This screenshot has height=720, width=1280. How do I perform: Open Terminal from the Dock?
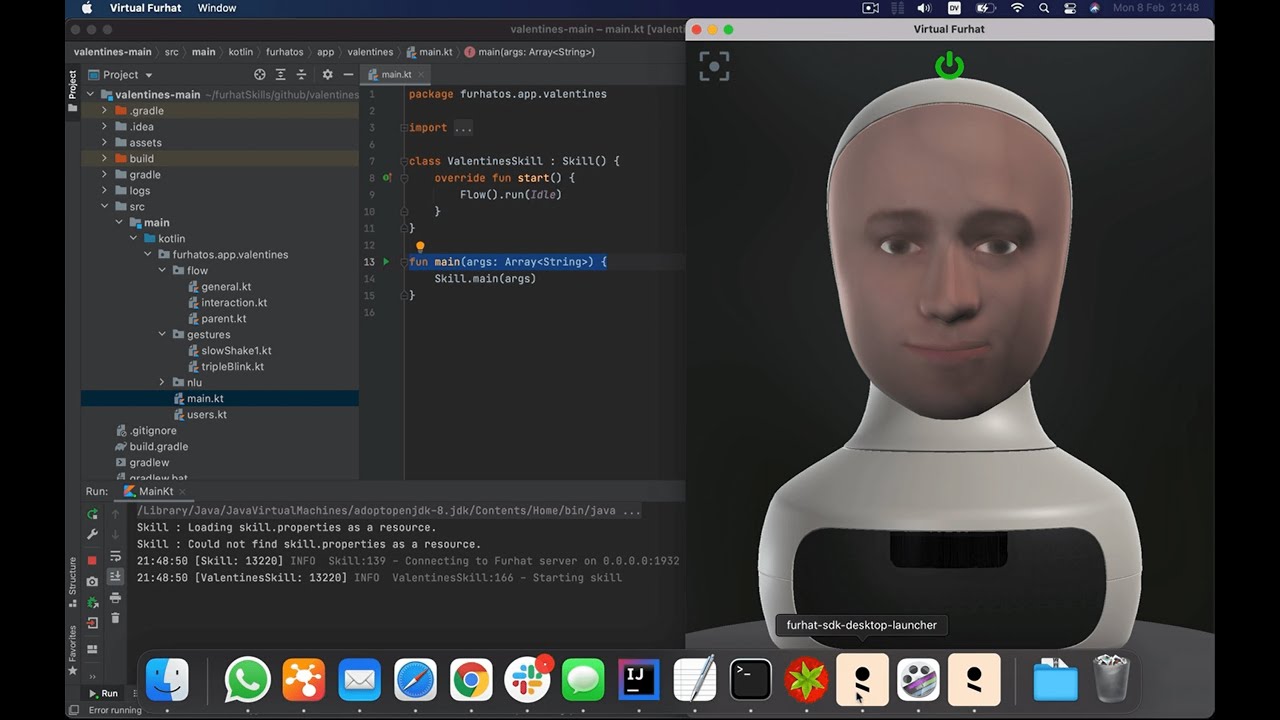750,680
